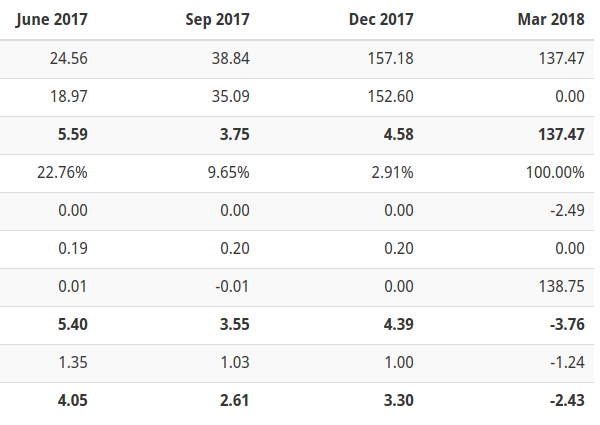Select the bold 4.05 value in bottom row
This screenshot has width=600, height=425.
click(x=73, y=401)
